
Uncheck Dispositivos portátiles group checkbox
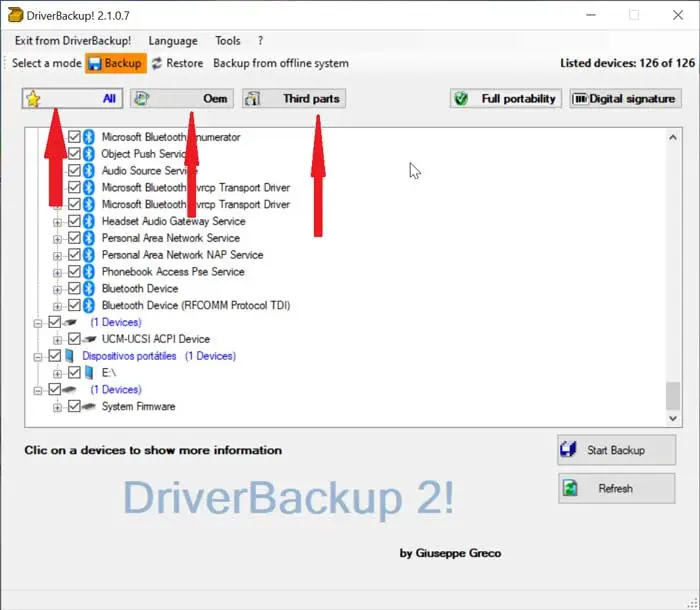pyautogui.click(x=54, y=356)
